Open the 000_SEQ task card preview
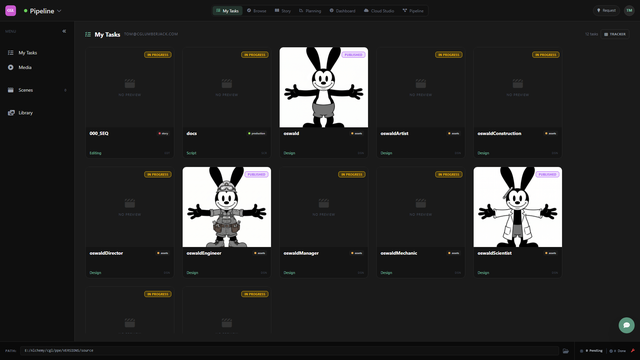Viewport: 640px width, 360px height. (130, 87)
